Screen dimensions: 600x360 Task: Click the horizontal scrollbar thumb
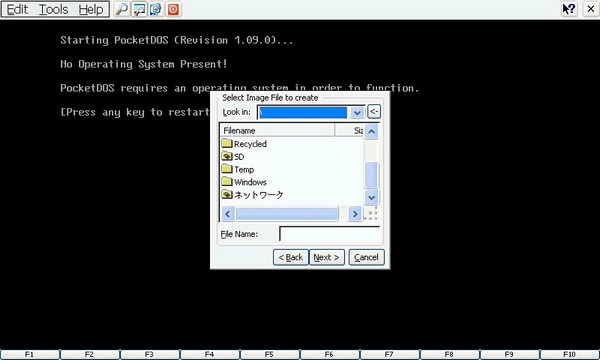[x=287, y=214]
